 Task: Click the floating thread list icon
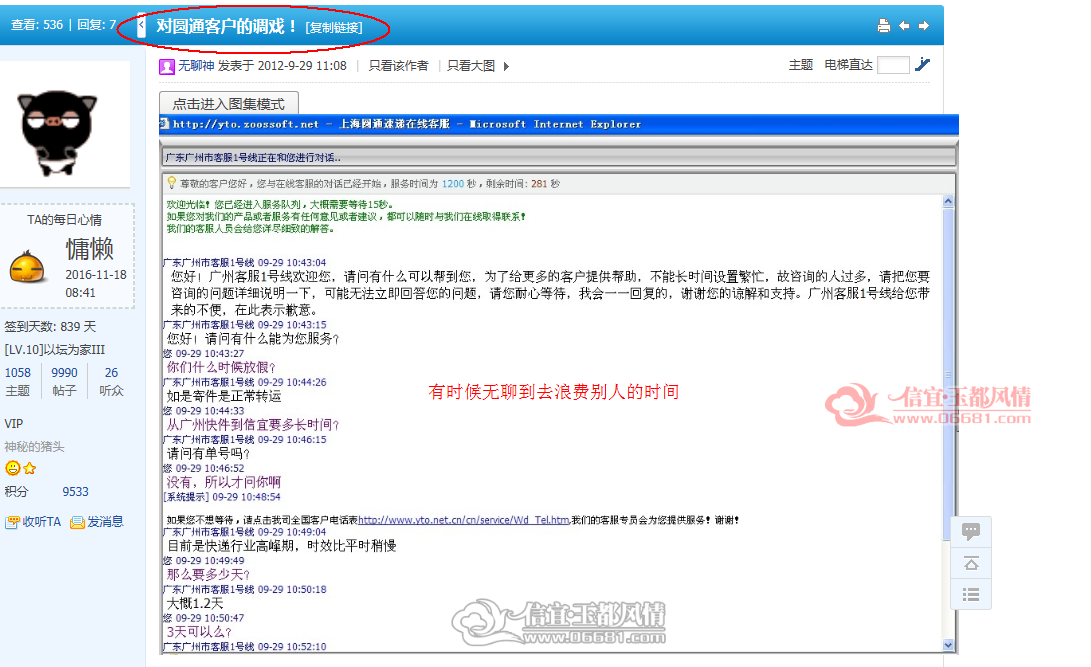click(x=971, y=594)
